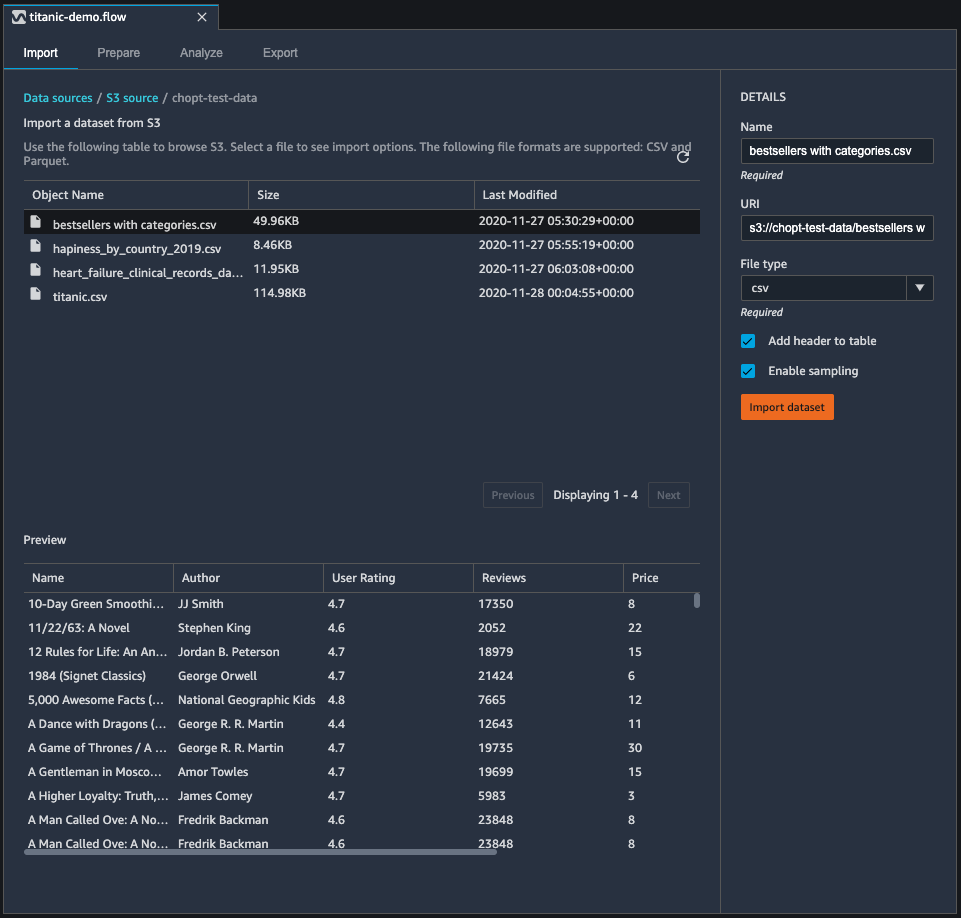
Task: Switch to the Prepare tab
Action: 118,53
